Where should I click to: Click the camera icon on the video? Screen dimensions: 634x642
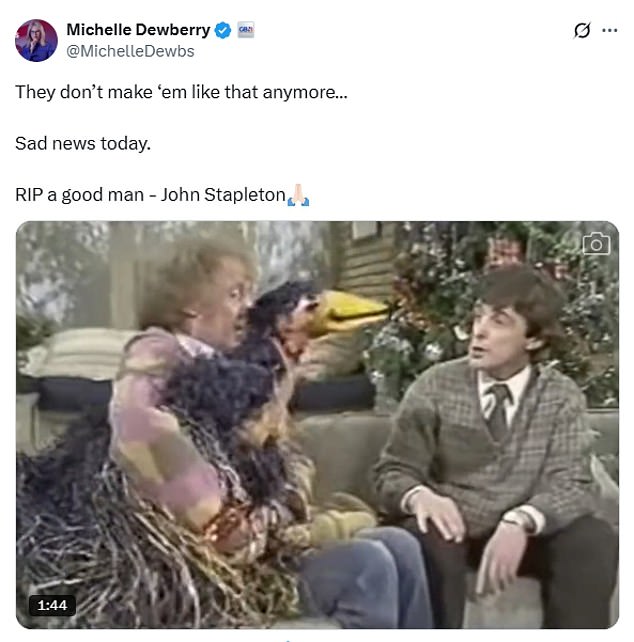[596, 244]
